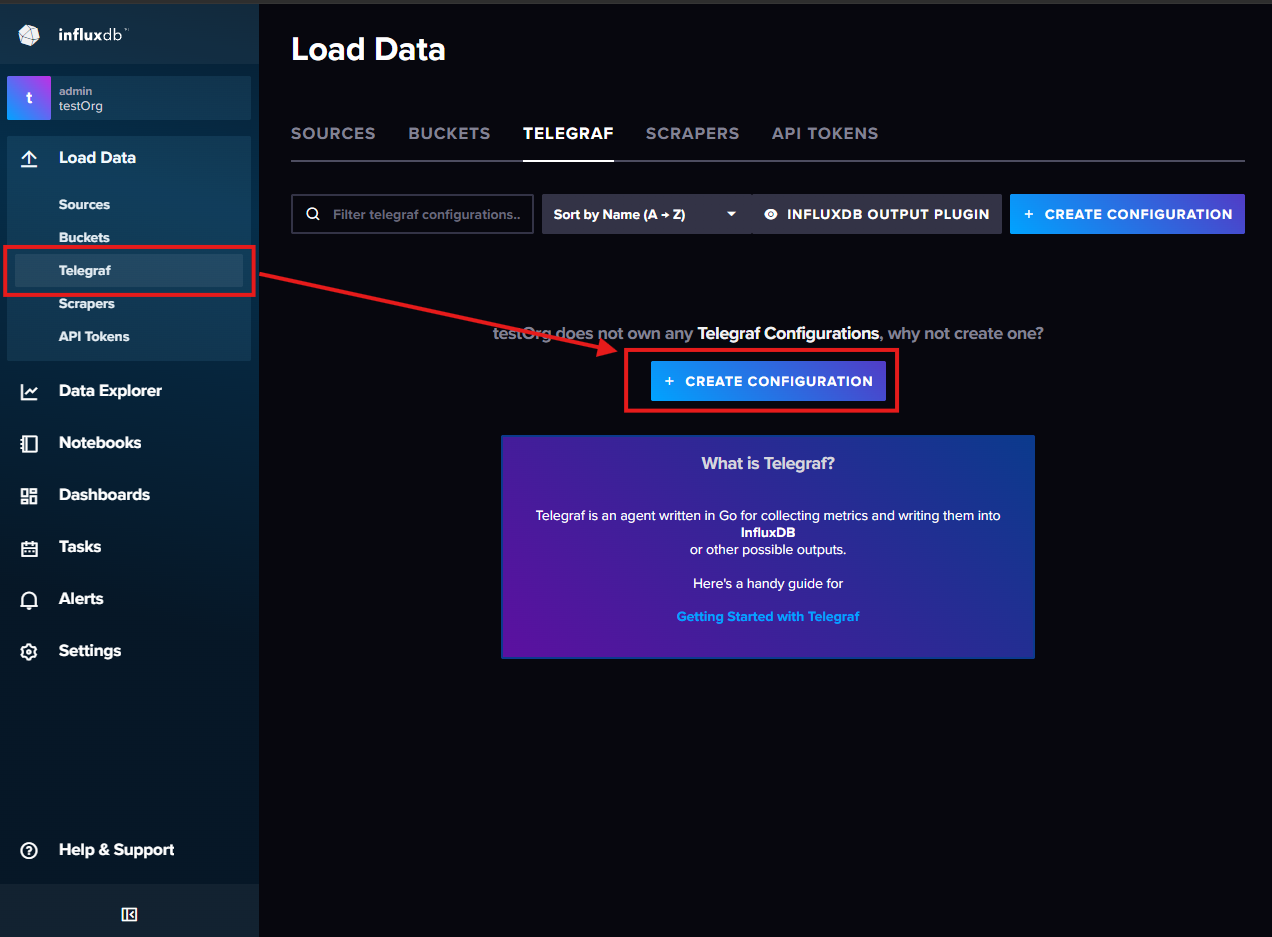
Task: Click the Alerts bell icon
Action: coord(29,599)
